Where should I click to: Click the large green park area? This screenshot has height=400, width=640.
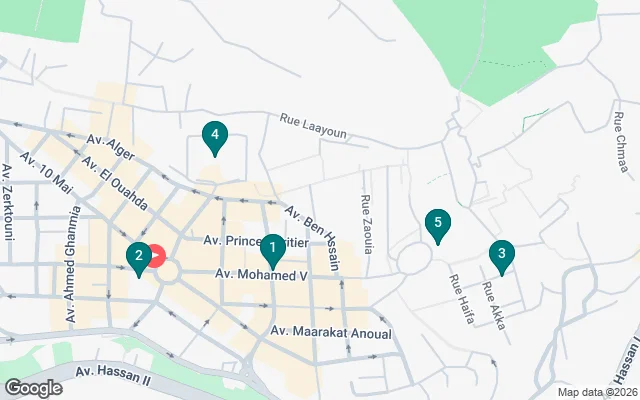click(x=490, y=45)
